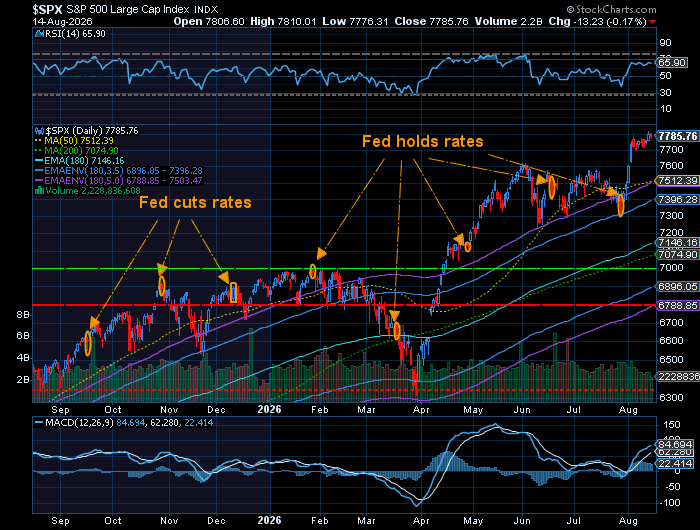Click the 22.414 MACD axis tag
This screenshot has width=700, height=530.
[675, 464]
